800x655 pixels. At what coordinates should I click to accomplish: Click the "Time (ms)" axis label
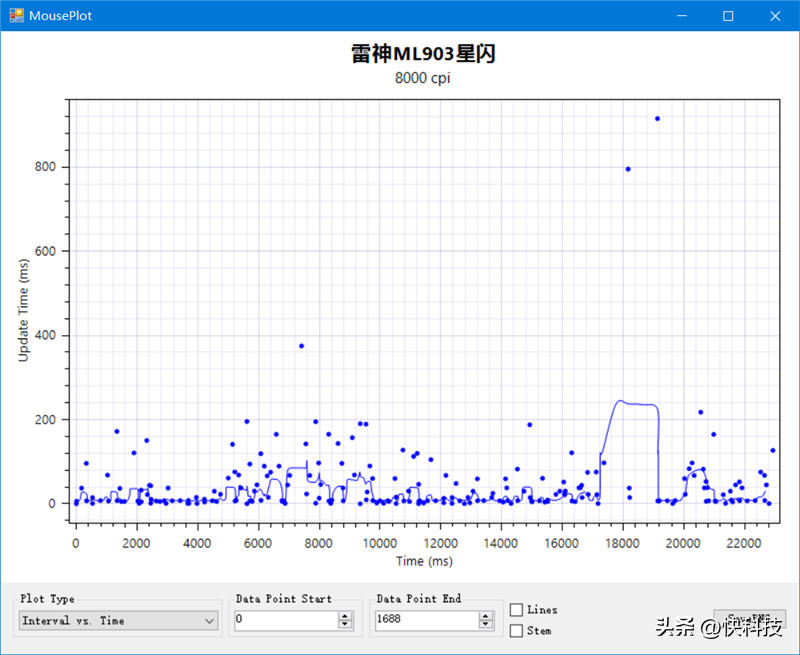[x=424, y=561]
